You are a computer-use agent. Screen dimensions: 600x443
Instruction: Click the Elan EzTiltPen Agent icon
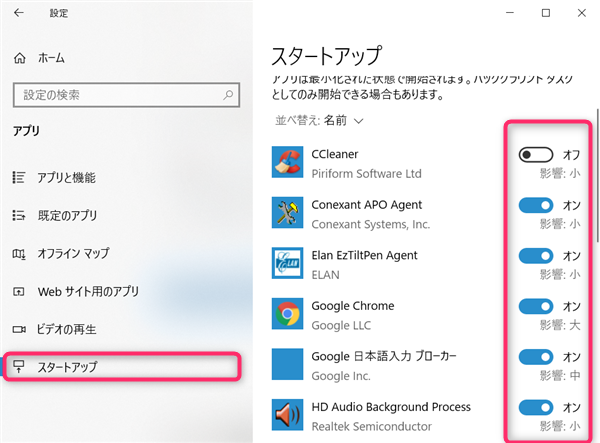[287, 263]
